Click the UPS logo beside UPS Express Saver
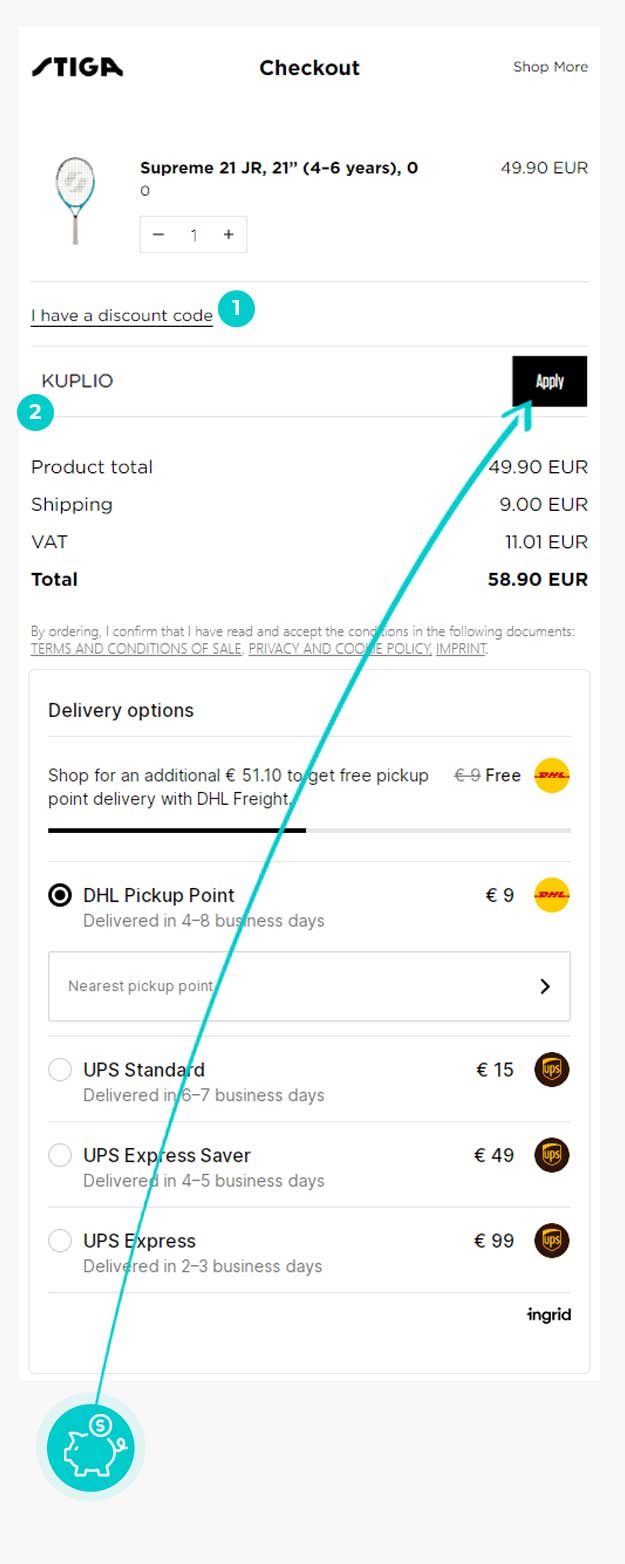 [x=551, y=1156]
